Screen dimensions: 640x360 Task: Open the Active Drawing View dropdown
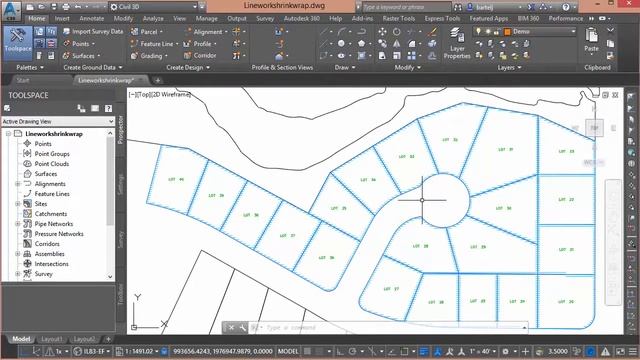tap(58, 121)
